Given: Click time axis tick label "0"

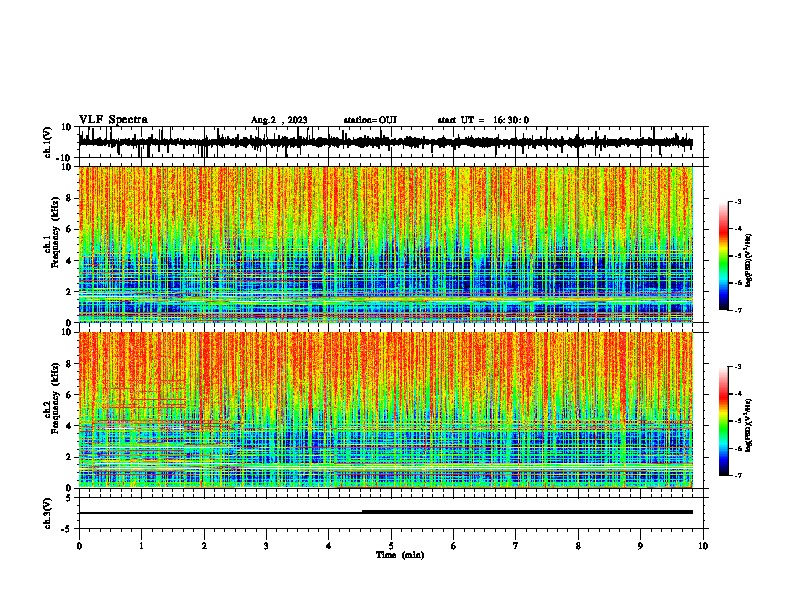Looking at the screenshot, I should 79,546.
